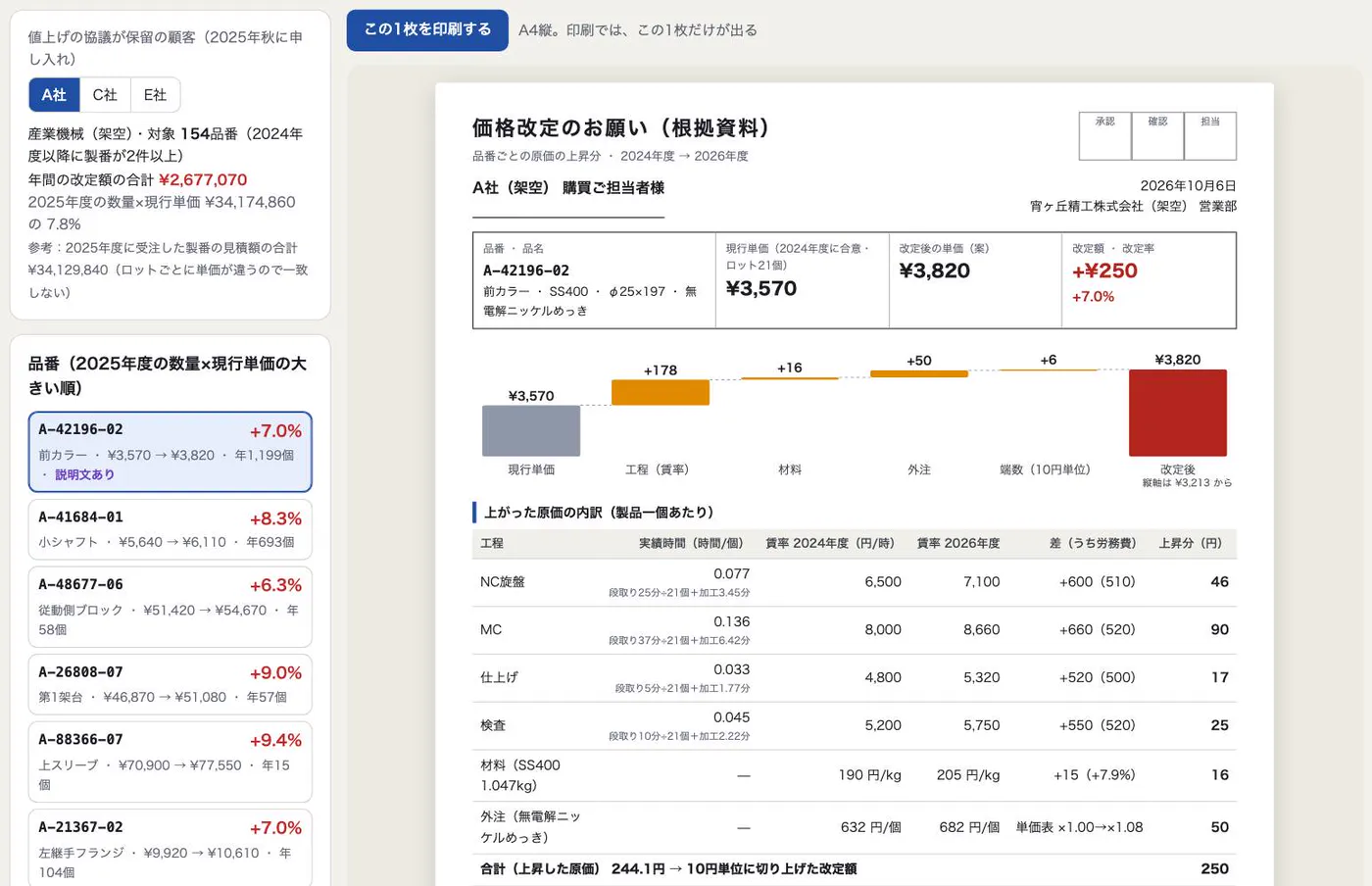Click the orange 工程(賃率) +178 bar
1372x886 pixels.
tap(661, 392)
